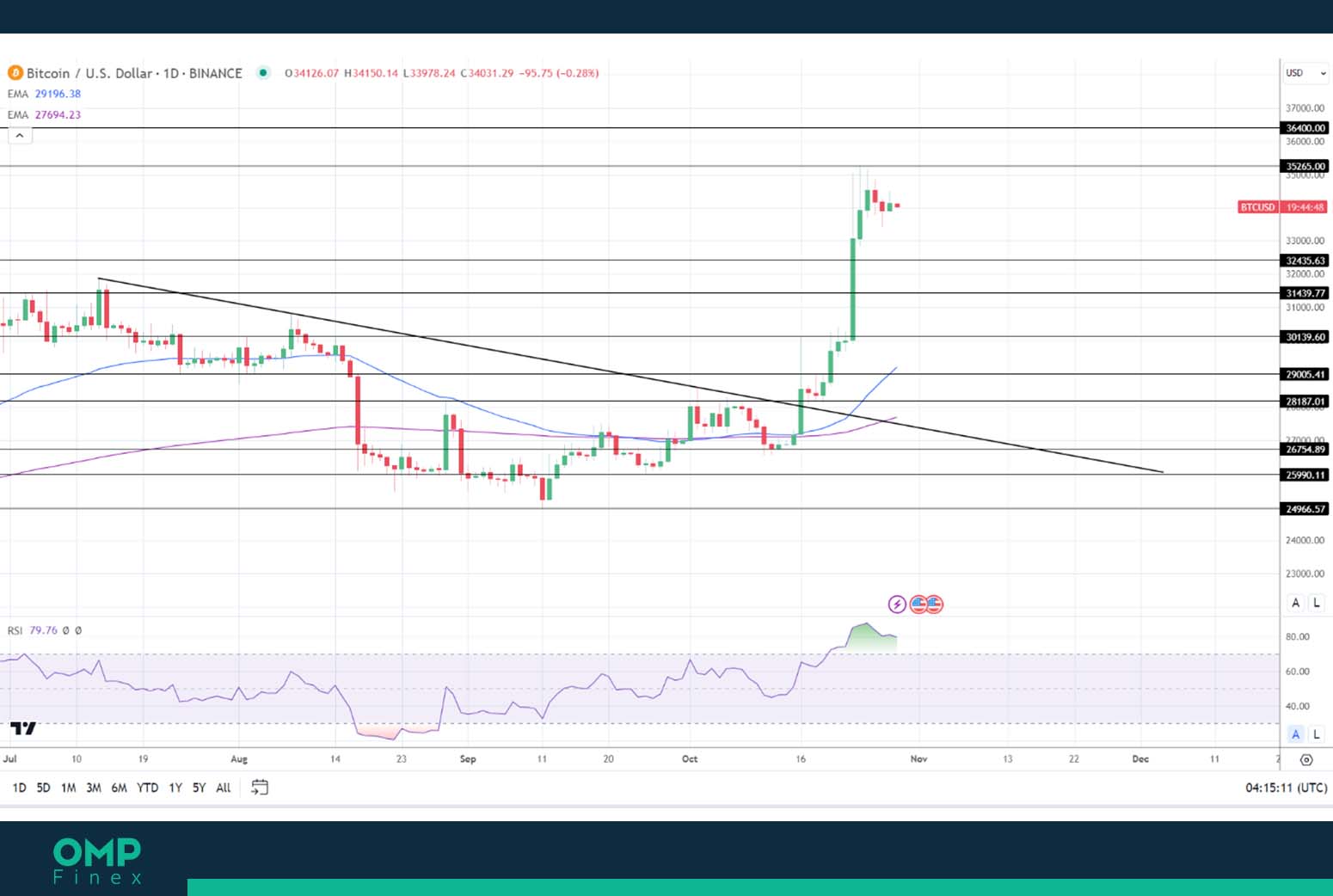Click the second US flag economic event icon
1333x896 pixels.
coord(934,604)
